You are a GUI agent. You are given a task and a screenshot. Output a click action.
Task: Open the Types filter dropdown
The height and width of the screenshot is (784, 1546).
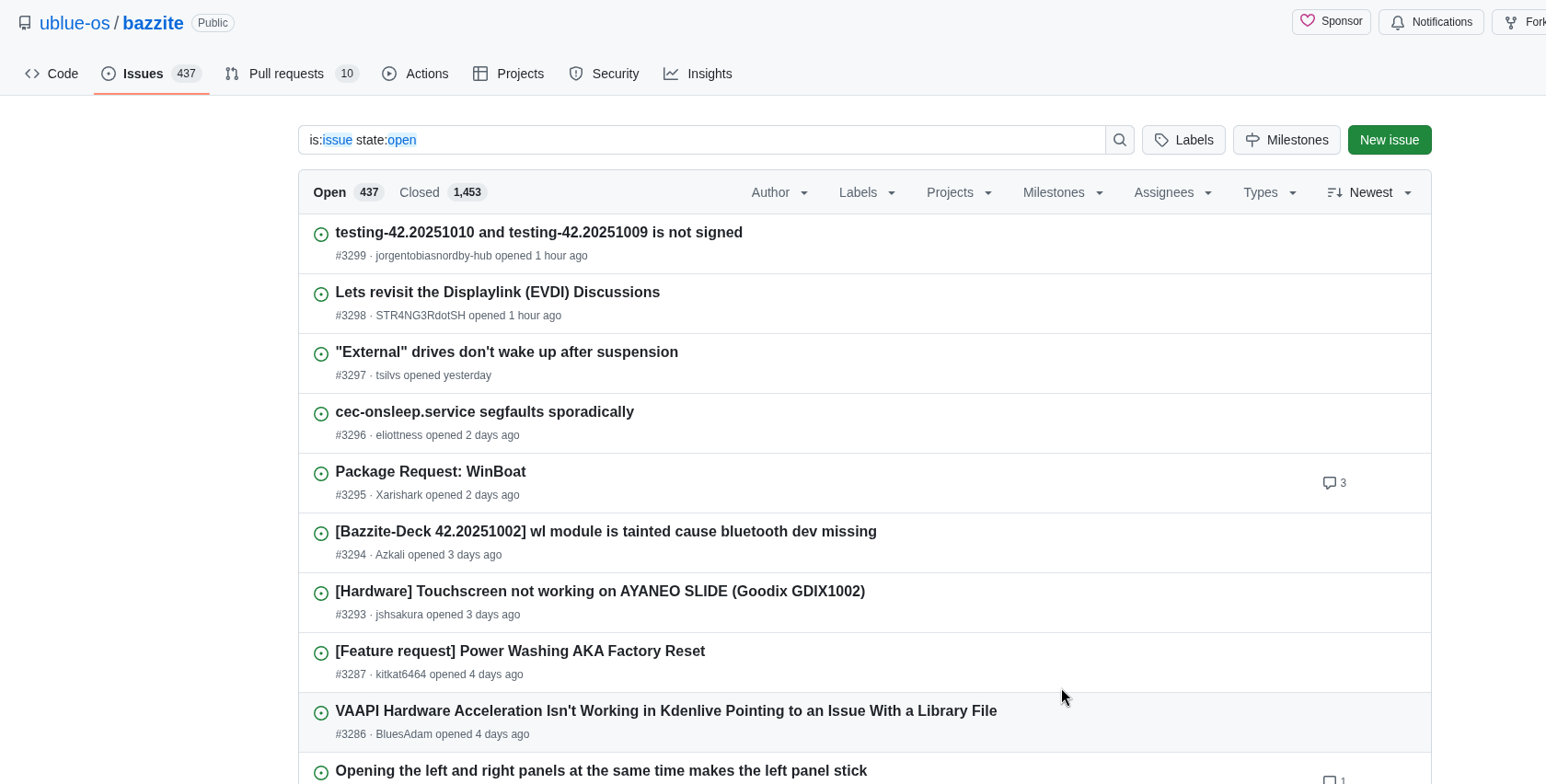(x=1270, y=192)
